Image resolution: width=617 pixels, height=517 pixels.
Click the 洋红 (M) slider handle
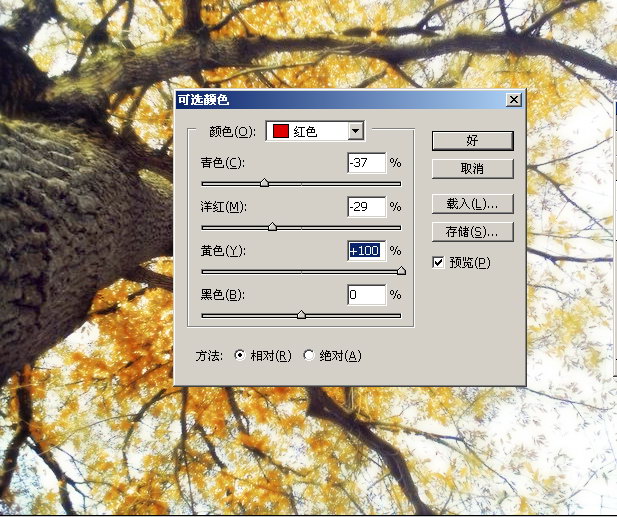coord(272,227)
